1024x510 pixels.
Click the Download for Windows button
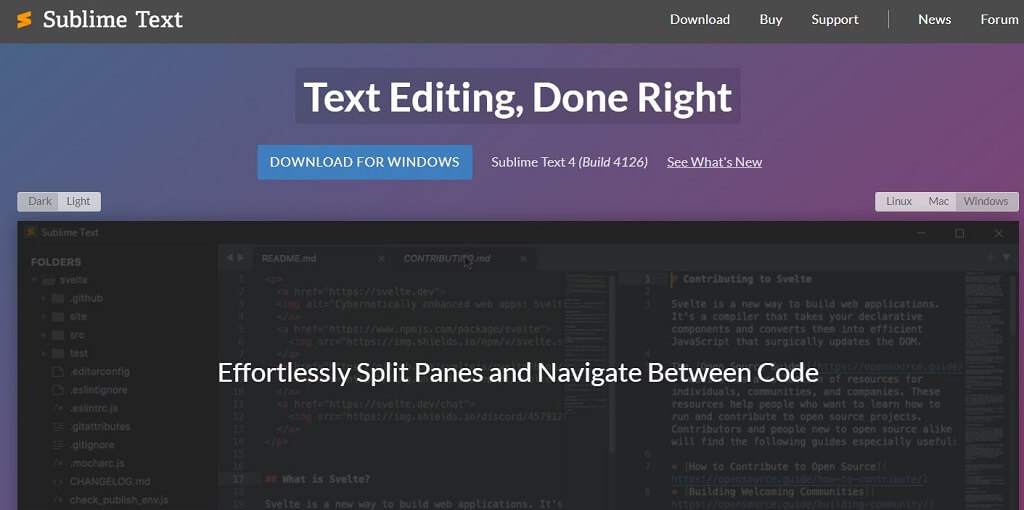364,162
